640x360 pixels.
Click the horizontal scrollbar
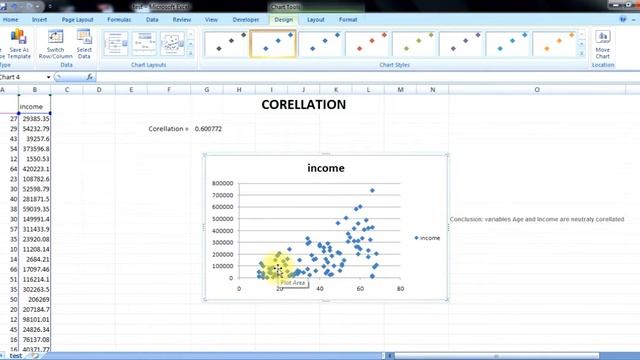pyautogui.click(x=496, y=356)
